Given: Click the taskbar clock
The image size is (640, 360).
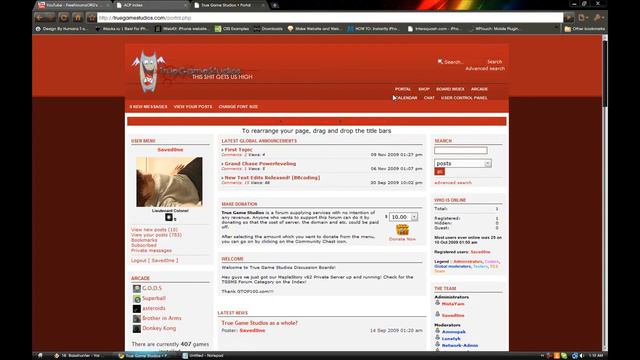Looking at the screenshot, I should [596, 356].
